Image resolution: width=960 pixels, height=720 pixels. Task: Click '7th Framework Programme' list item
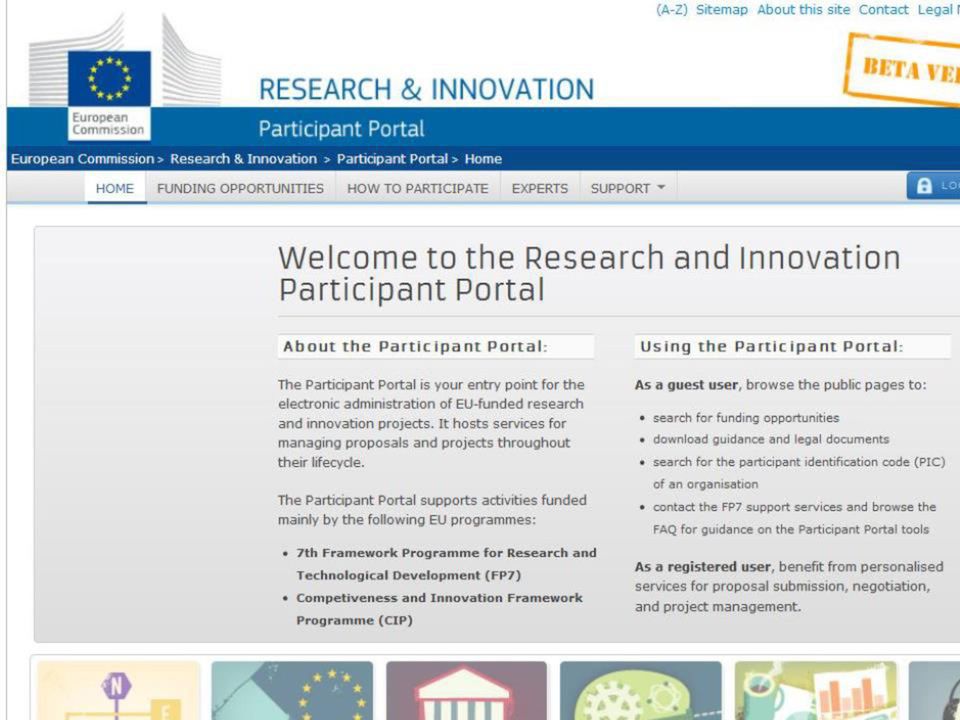(446, 564)
